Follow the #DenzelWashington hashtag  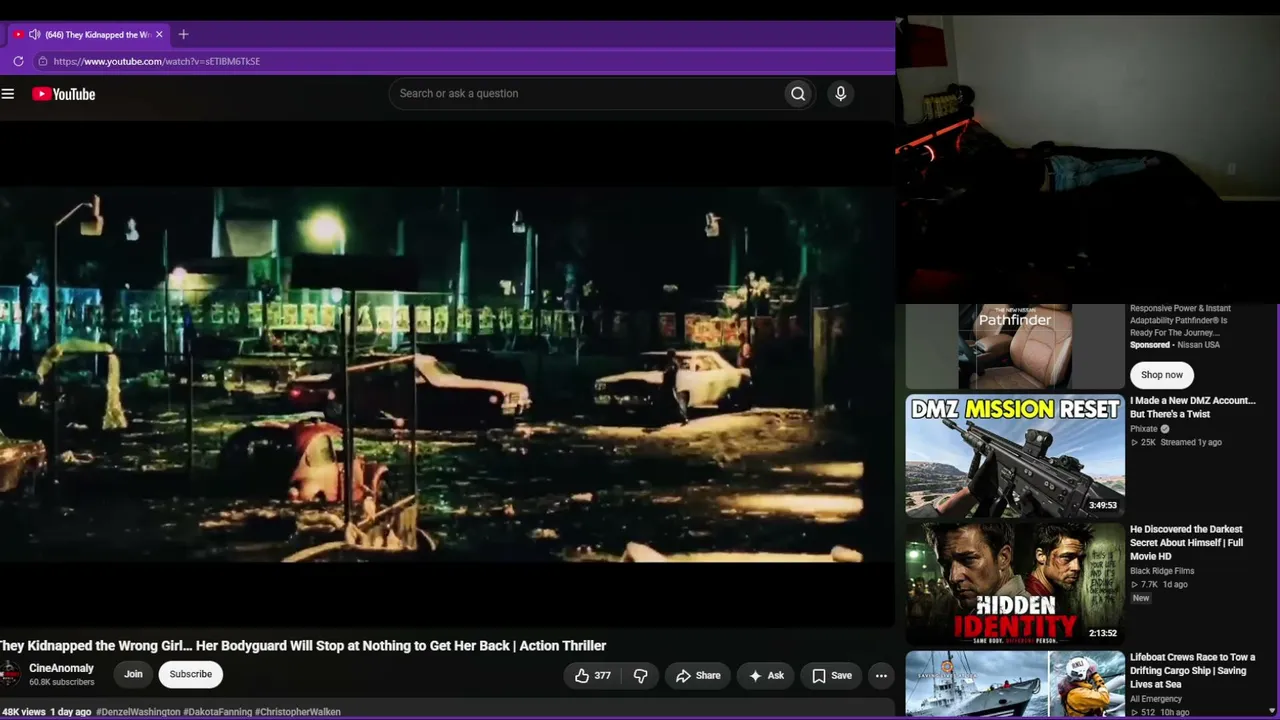(138, 712)
